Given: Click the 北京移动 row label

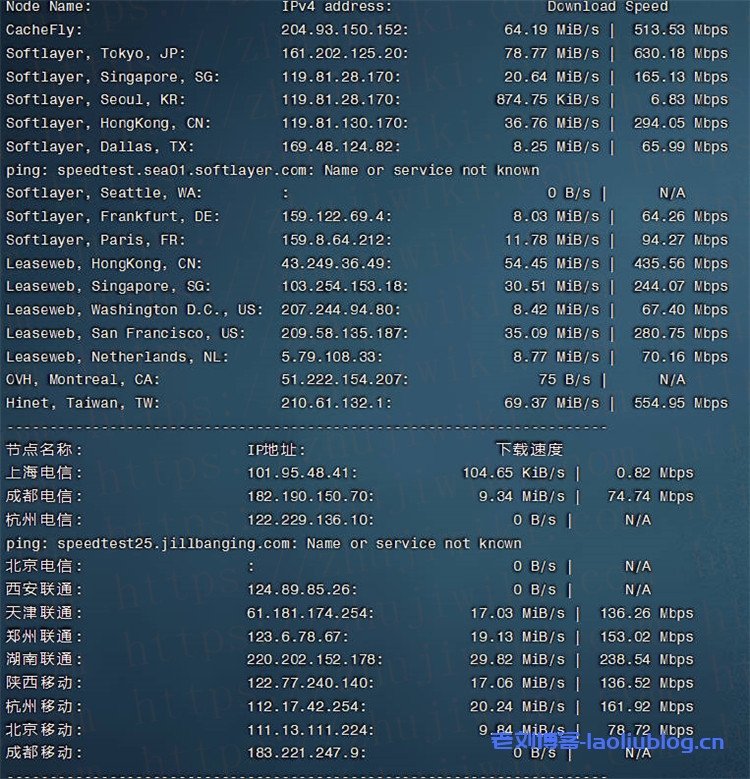Looking at the screenshot, I should pyautogui.click(x=44, y=730).
